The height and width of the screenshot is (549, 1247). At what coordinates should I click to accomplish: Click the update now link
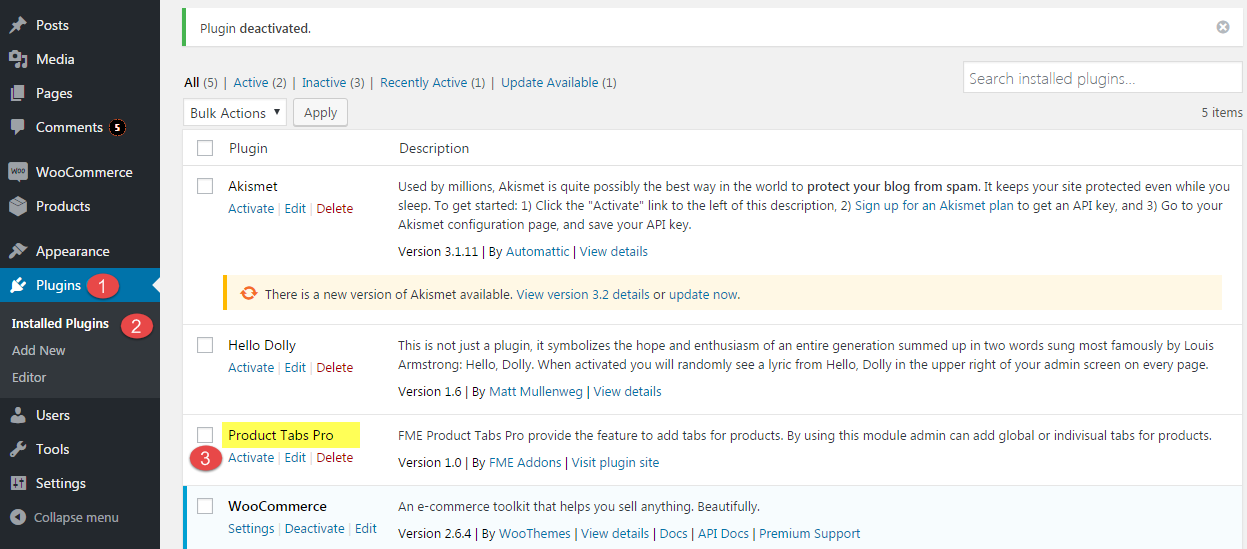(x=703, y=294)
